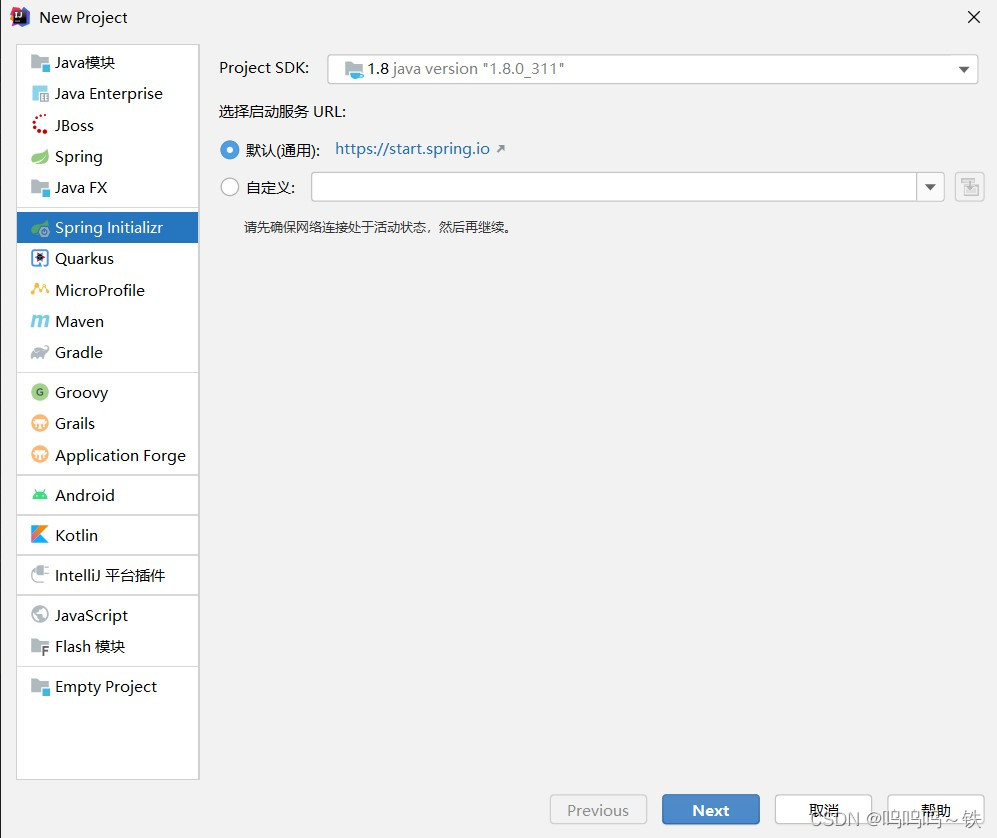Select the JavaScript list label
This screenshot has width=997, height=838.
(92, 615)
